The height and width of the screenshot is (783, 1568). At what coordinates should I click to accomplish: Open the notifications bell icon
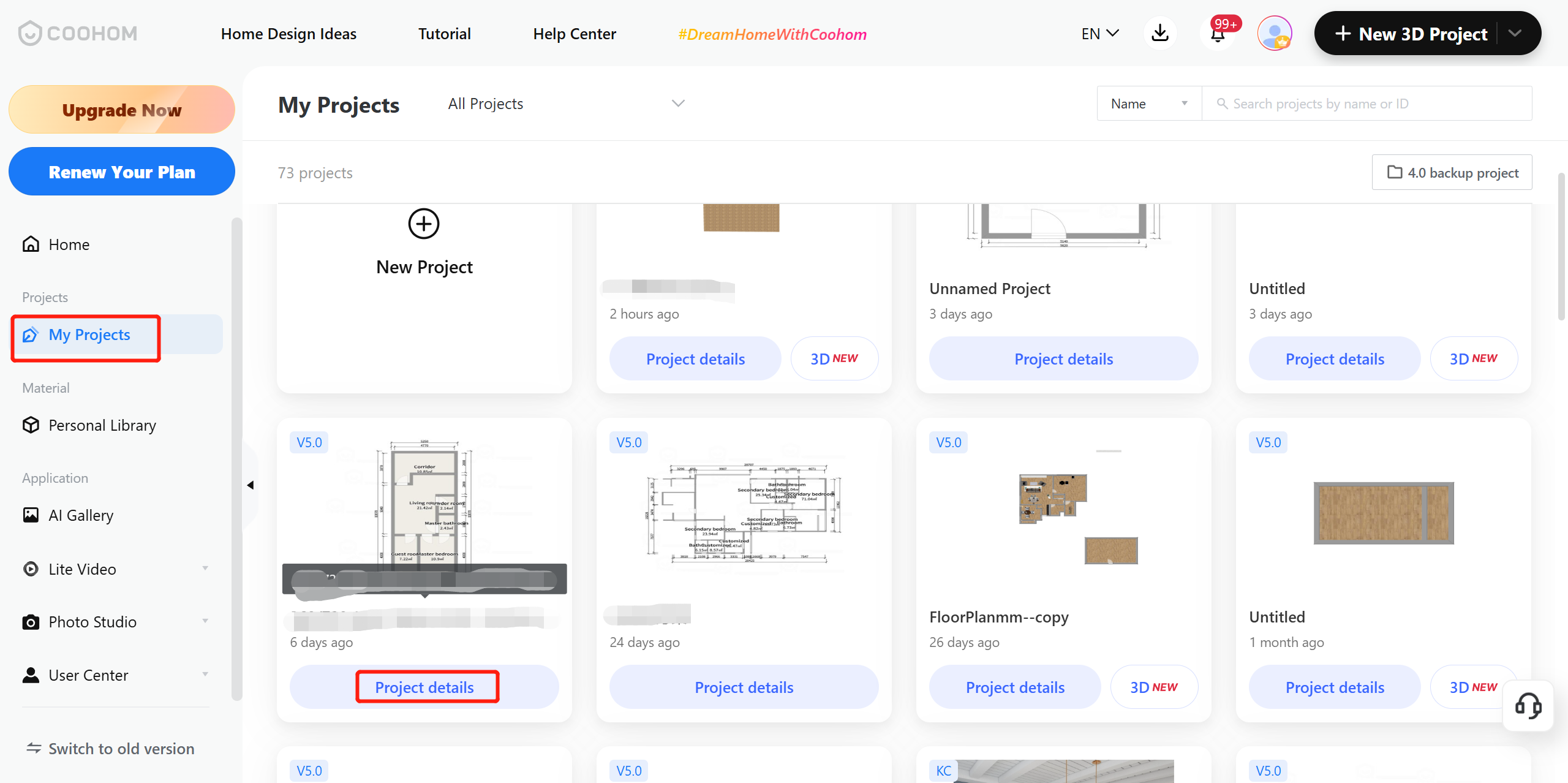[x=1218, y=33]
